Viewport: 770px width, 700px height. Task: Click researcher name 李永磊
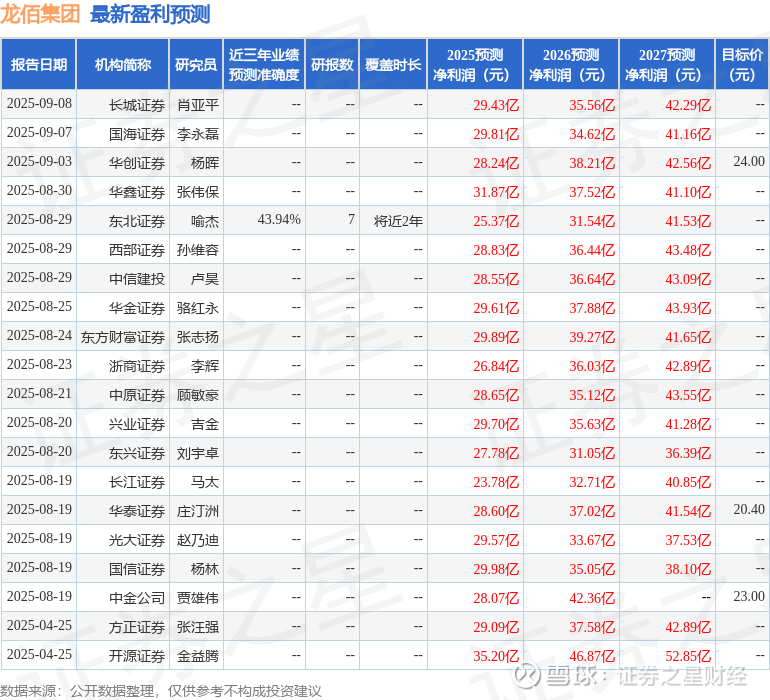click(198, 134)
